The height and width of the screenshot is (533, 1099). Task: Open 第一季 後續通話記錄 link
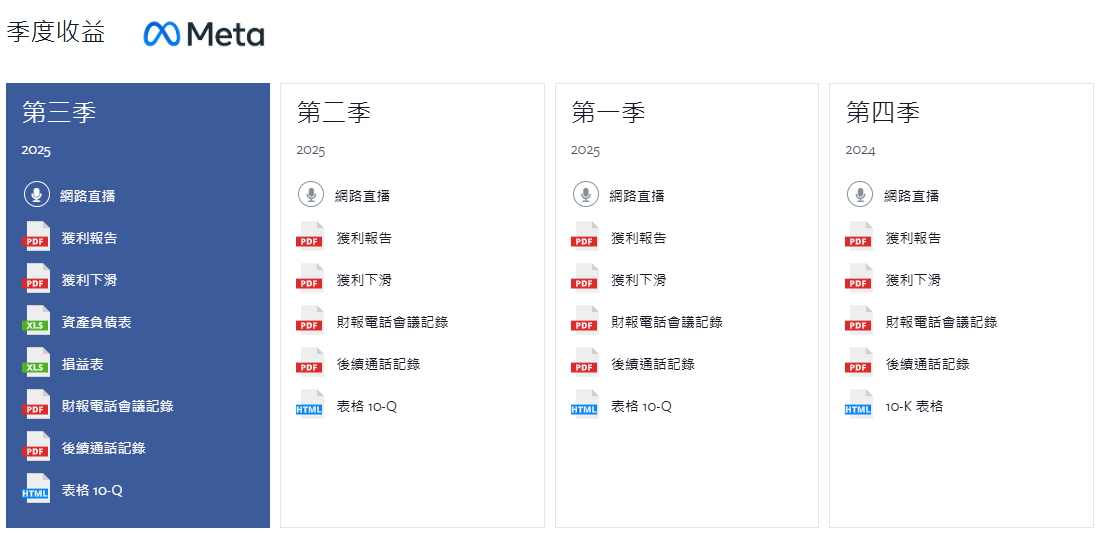coord(653,364)
